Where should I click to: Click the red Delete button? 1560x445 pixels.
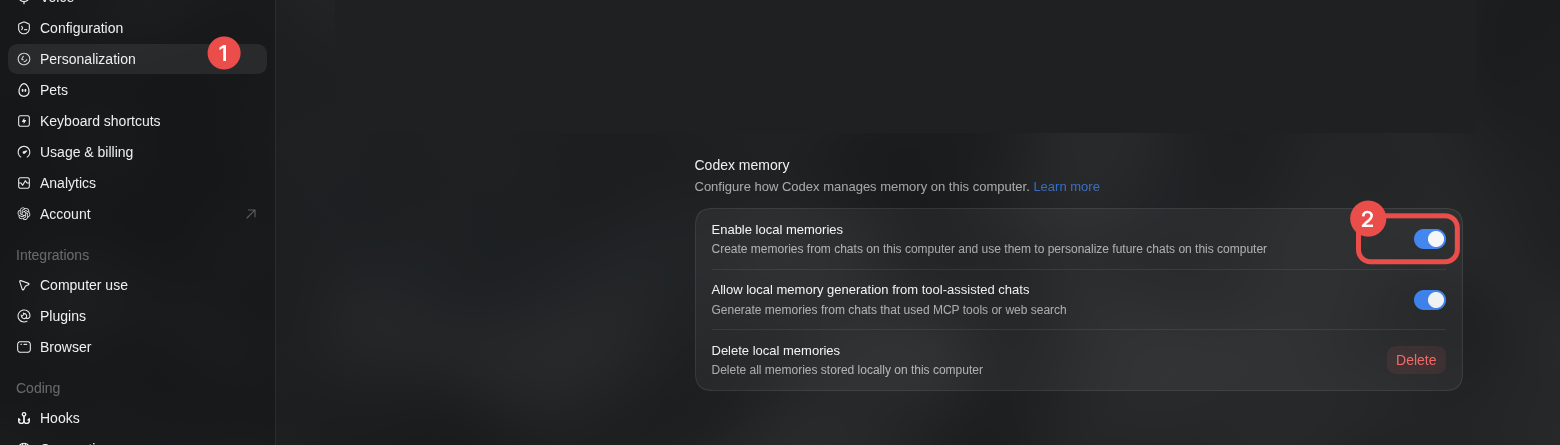coord(1416,360)
